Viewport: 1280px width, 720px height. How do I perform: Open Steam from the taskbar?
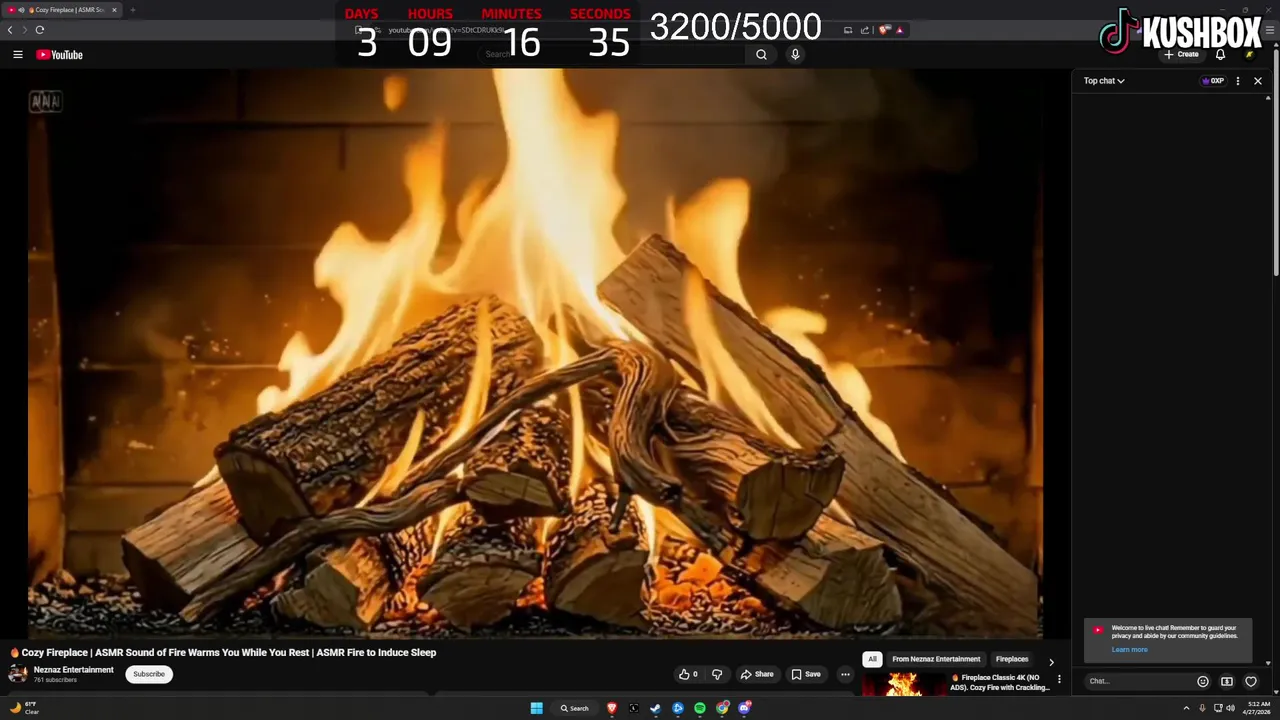656,708
